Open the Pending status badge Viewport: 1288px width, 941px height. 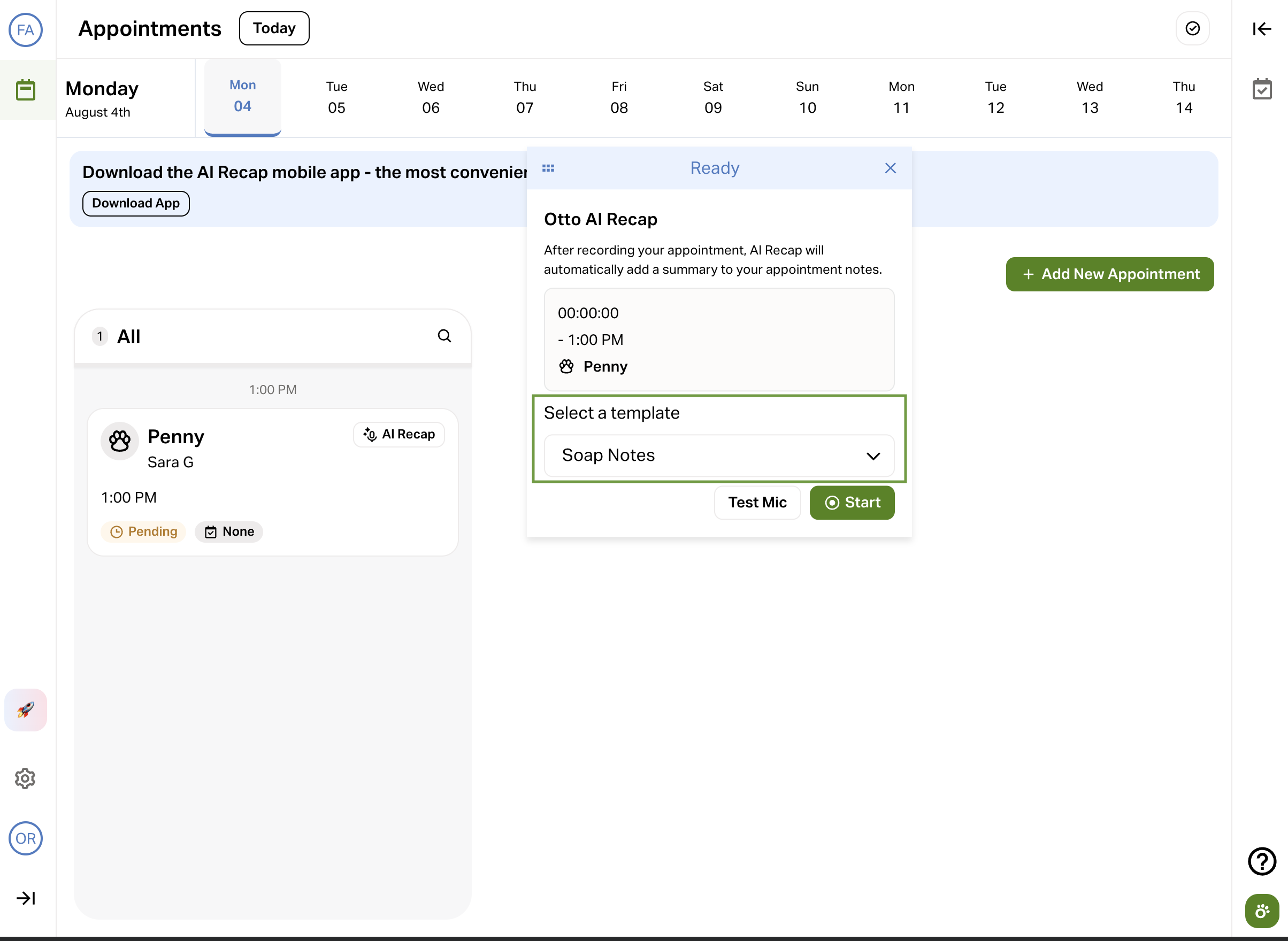(144, 531)
